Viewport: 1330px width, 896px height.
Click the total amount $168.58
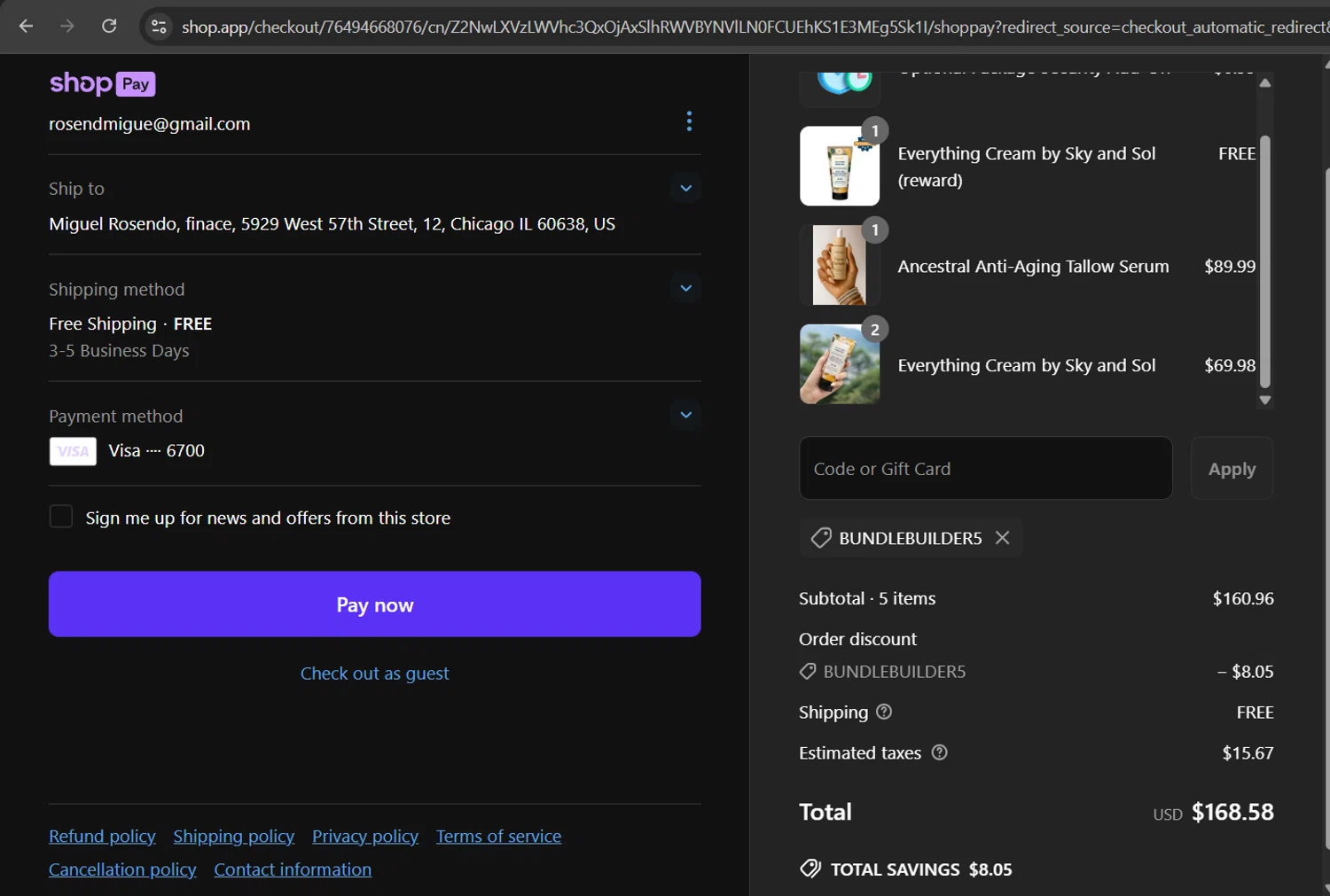(x=1232, y=812)
